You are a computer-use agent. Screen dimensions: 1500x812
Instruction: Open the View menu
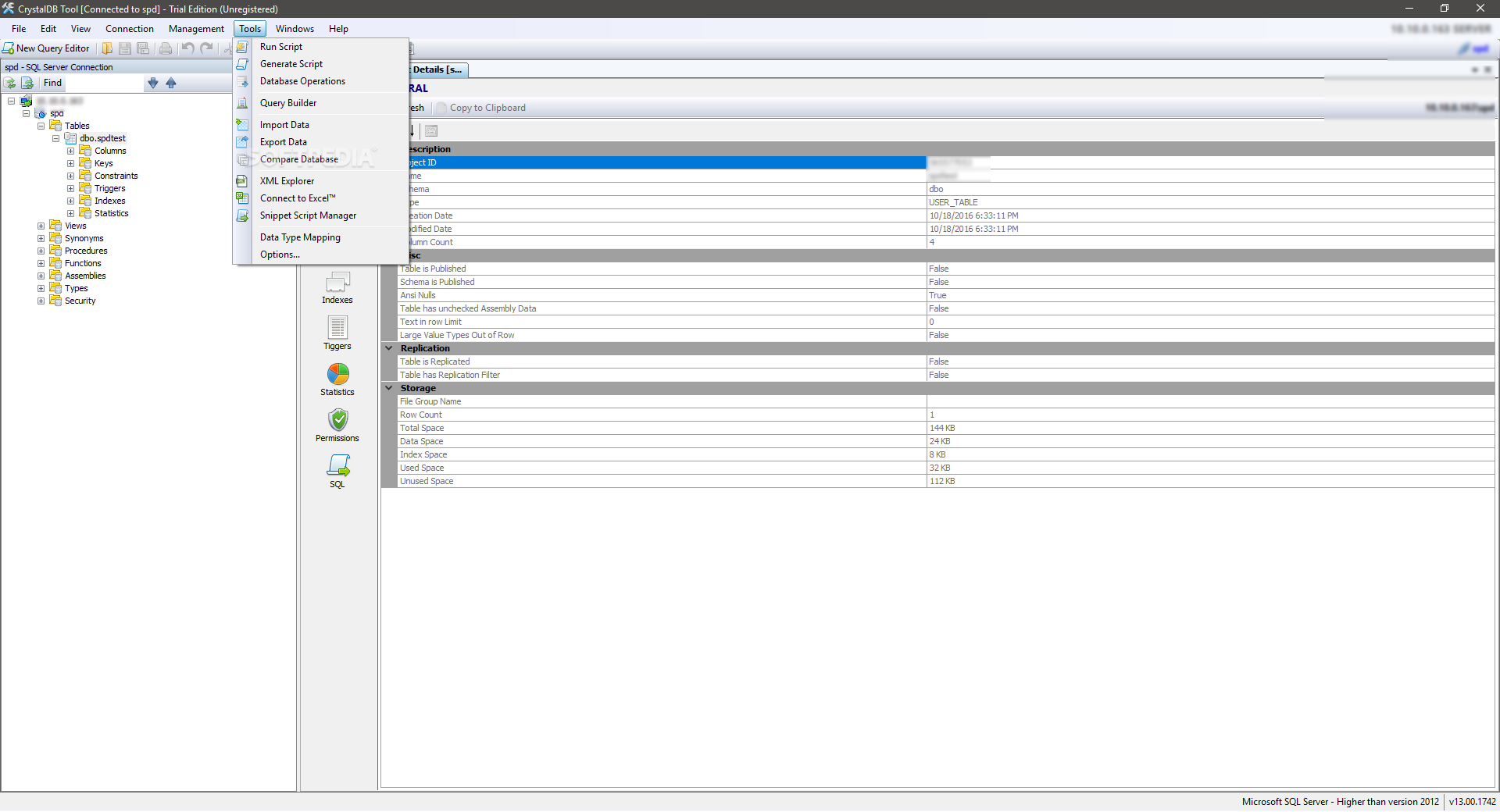click(x=80, y=29)
